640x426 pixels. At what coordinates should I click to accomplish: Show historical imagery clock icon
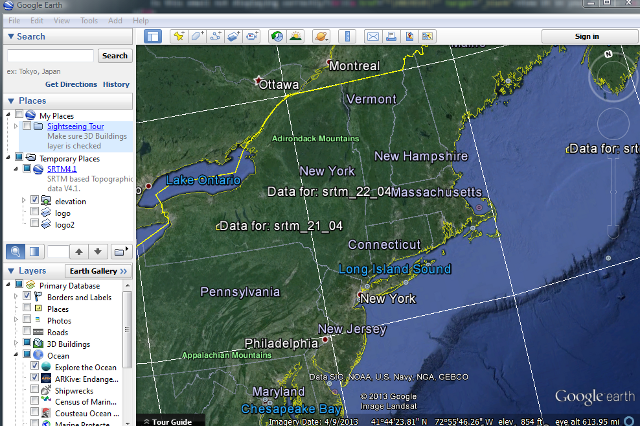(277, 36)
